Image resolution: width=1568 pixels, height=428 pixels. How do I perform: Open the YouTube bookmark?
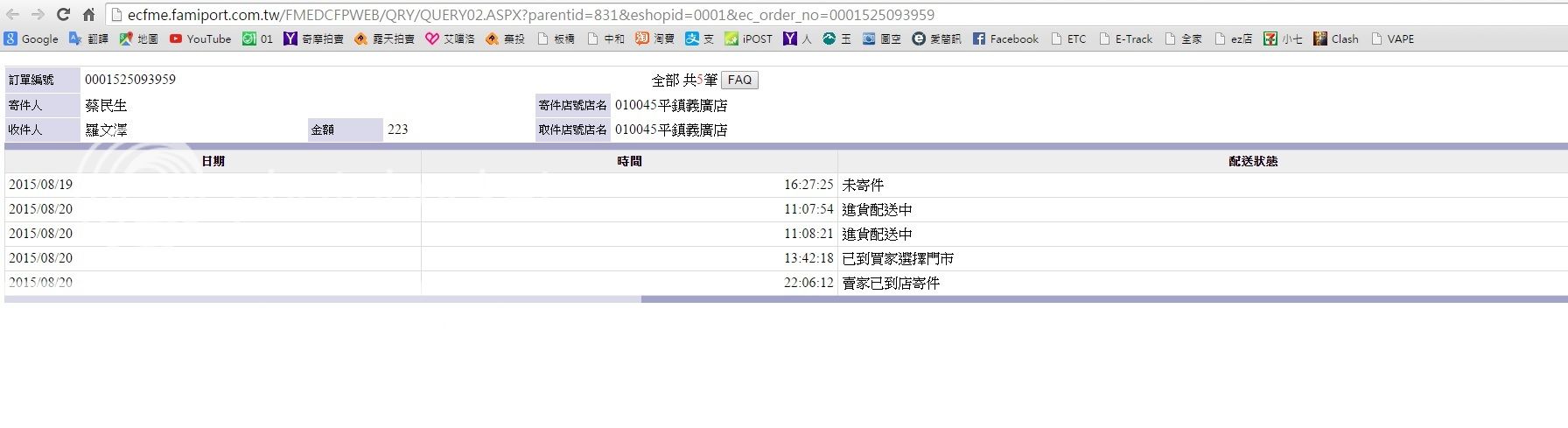[200, 39]
